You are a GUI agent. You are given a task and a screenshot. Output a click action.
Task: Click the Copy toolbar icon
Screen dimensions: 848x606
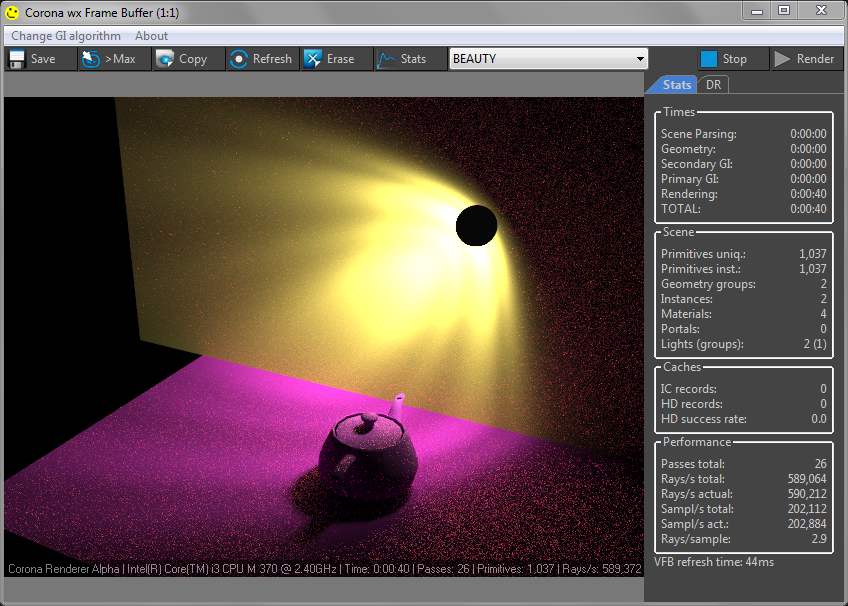[x=164, y=59]
